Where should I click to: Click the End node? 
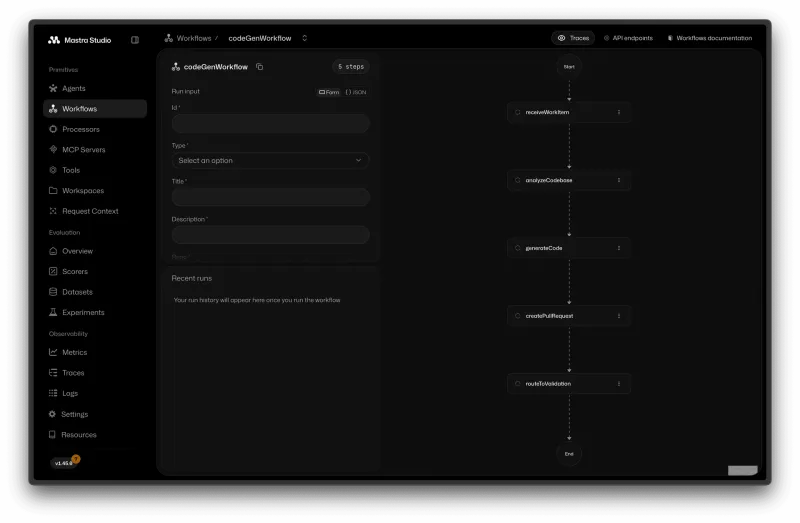click(569, 454)
